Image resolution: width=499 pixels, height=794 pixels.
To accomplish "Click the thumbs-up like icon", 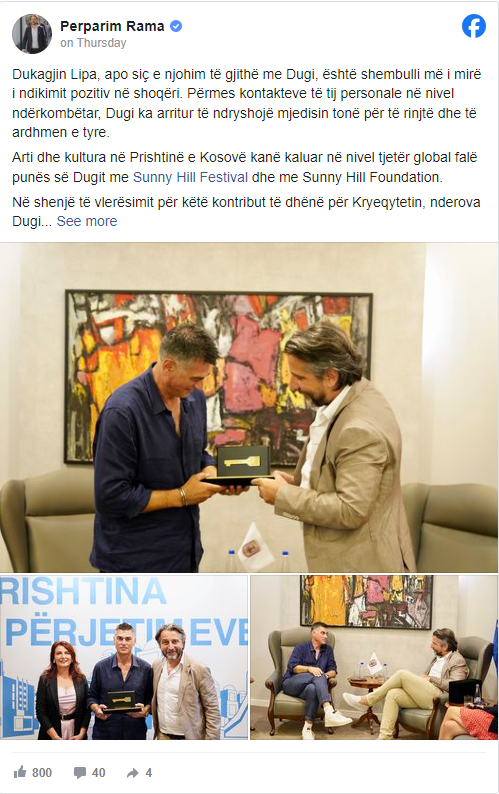I will click(x=20, y=772).
